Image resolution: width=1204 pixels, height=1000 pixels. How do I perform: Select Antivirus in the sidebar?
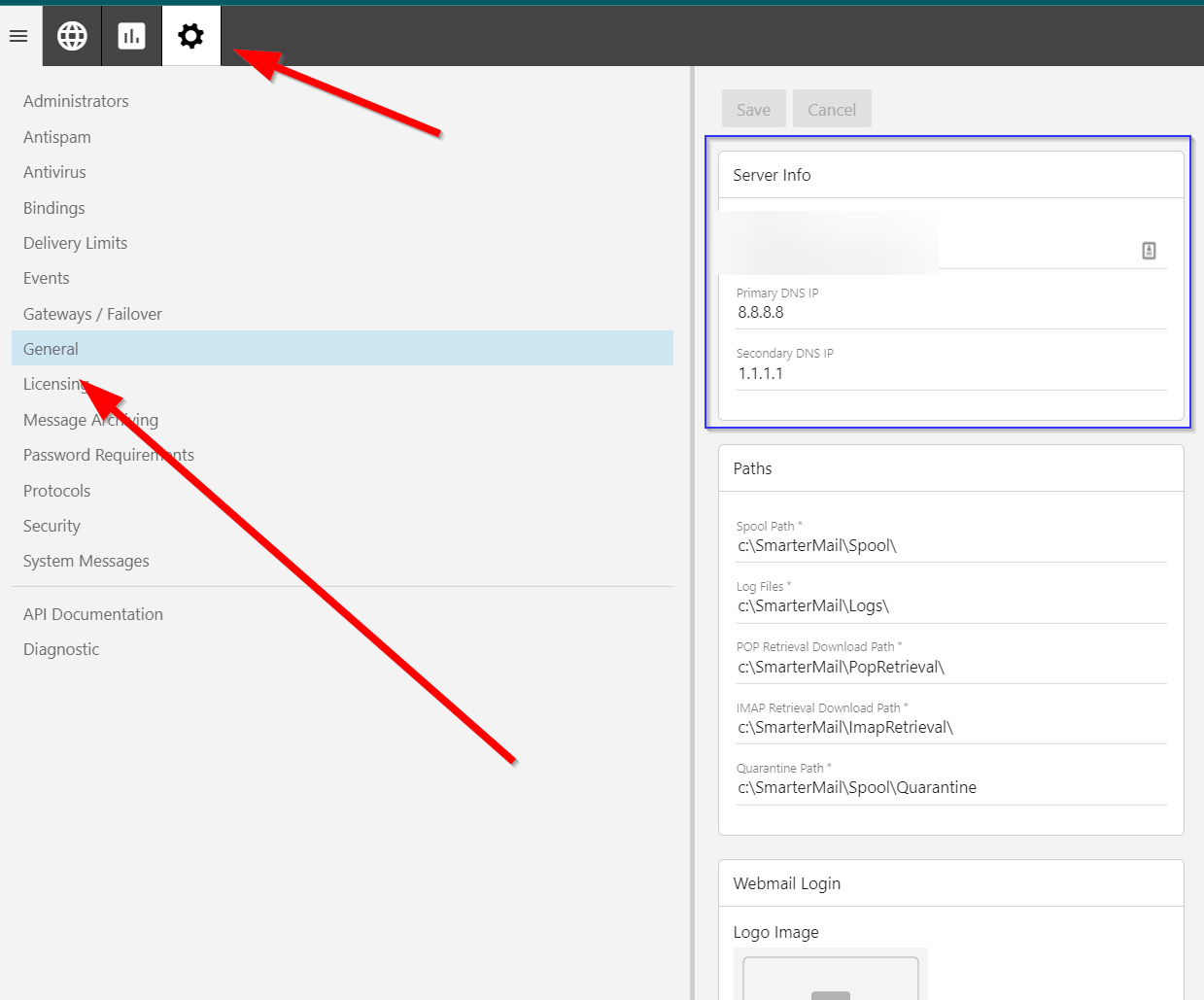click(x=54, y=172)
